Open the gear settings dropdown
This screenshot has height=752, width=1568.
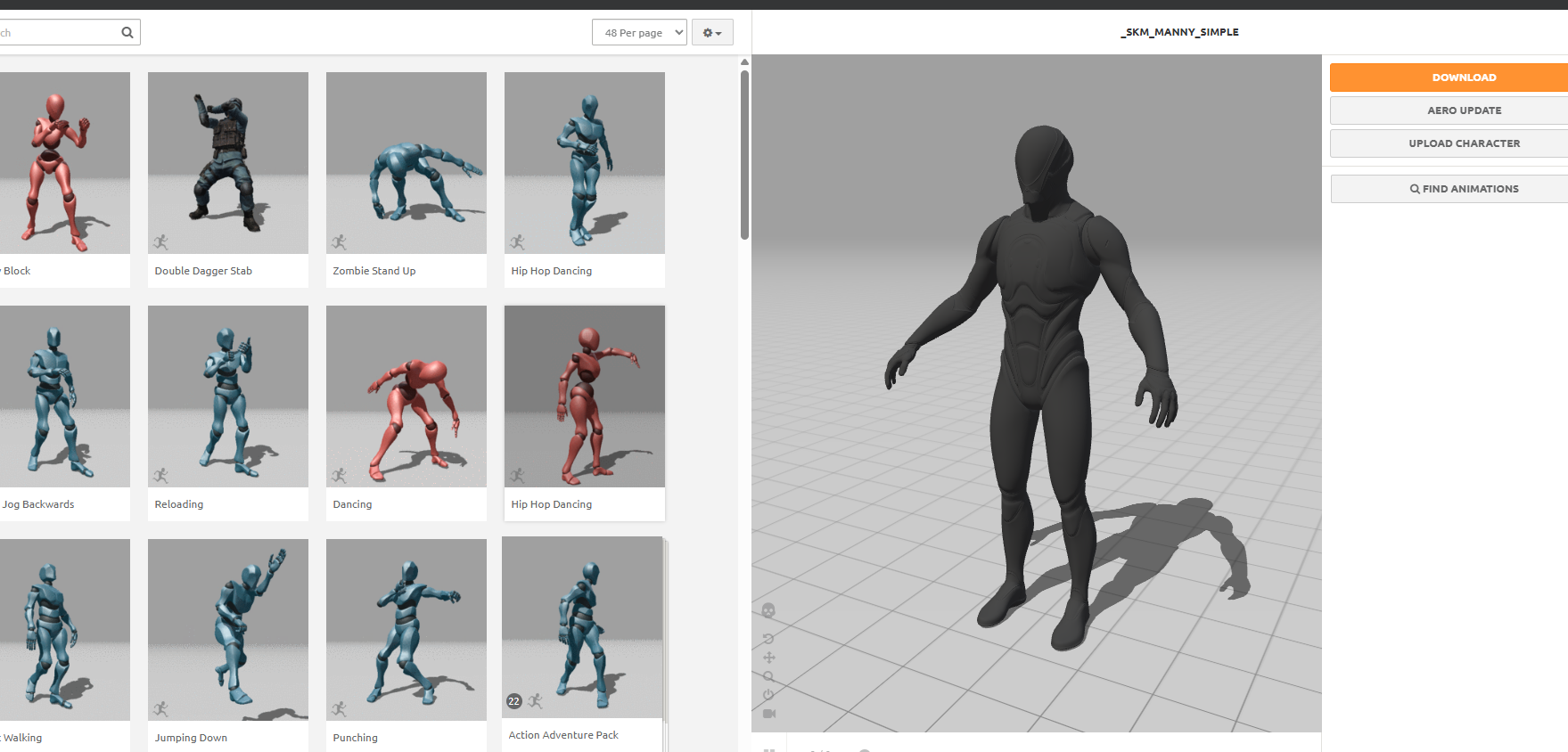click(x=712, y=33)
